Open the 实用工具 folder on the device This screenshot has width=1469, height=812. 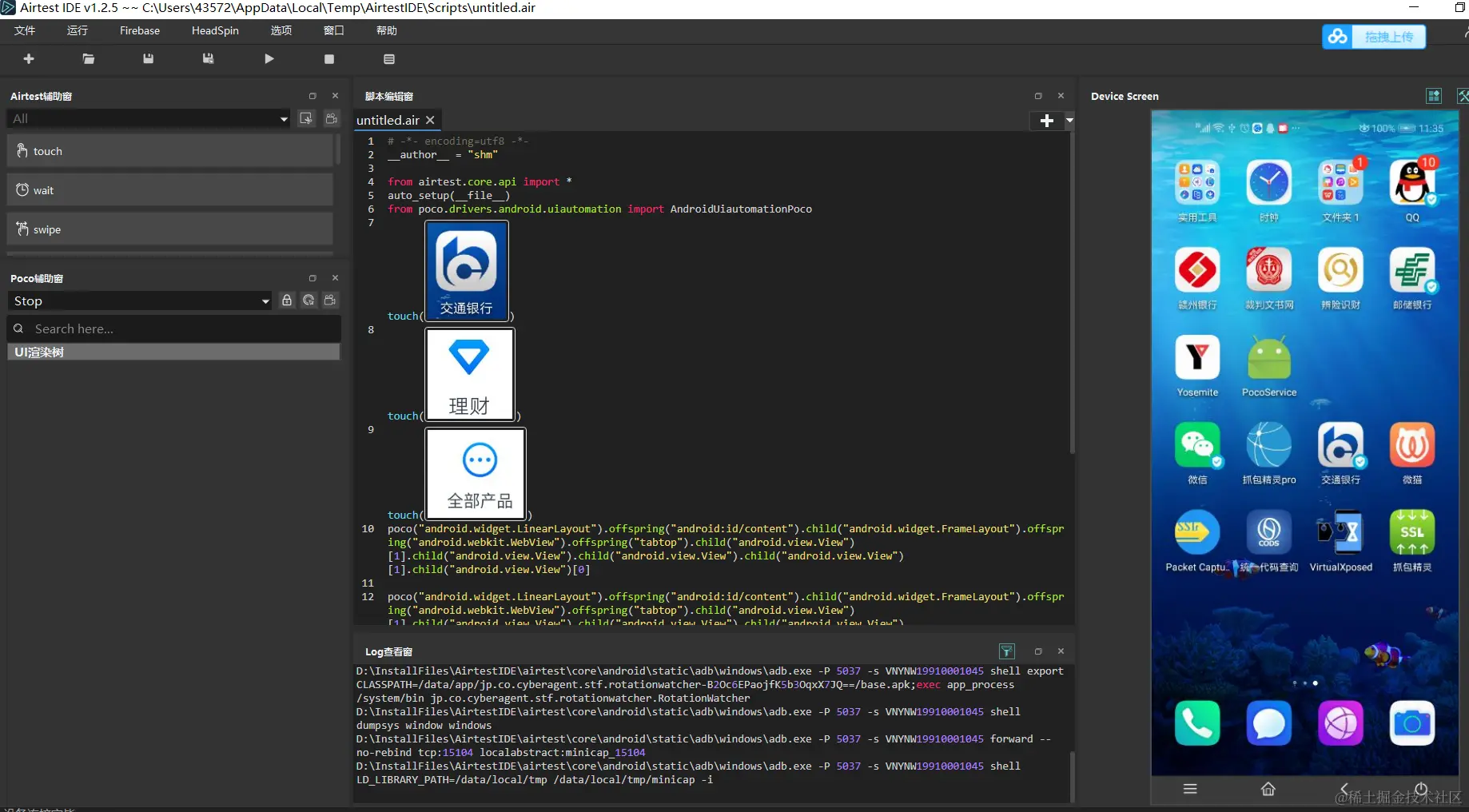[1197, 192]
